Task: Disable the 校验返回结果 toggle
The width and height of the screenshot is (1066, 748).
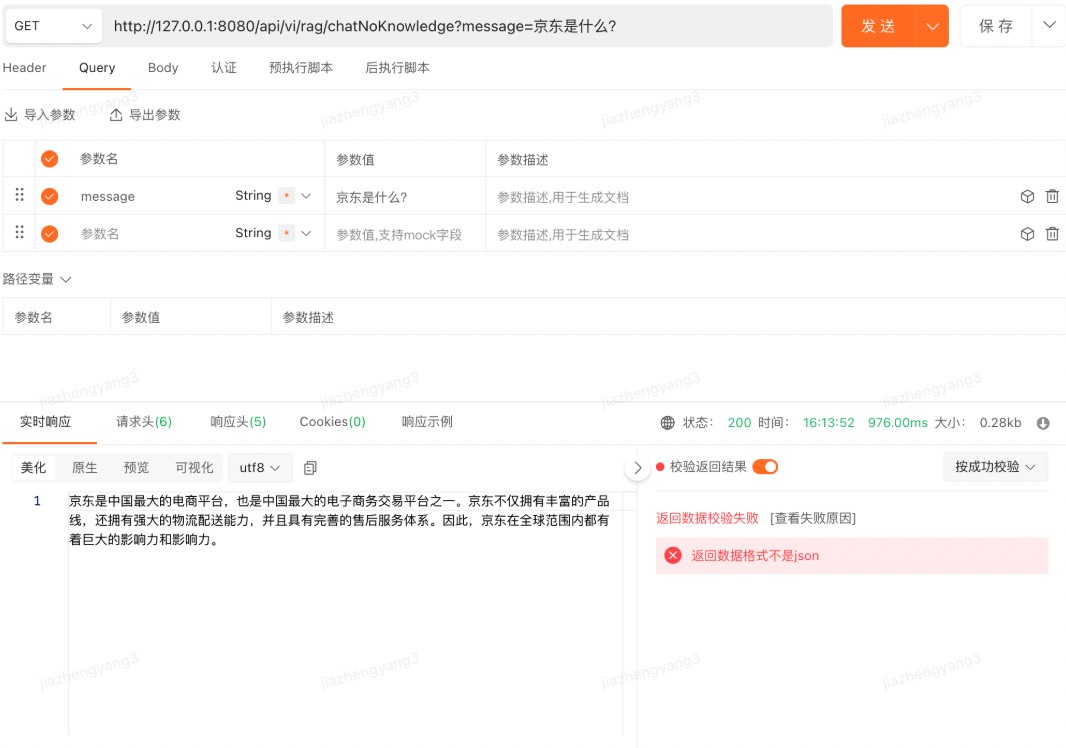Action: 763,467
